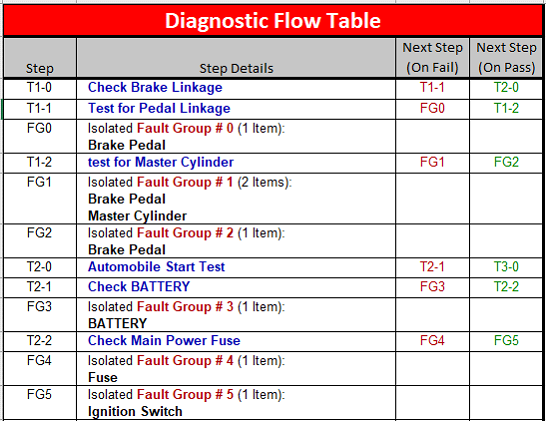Select the 'Check Main Power Fuse' step

coord(164,341)
